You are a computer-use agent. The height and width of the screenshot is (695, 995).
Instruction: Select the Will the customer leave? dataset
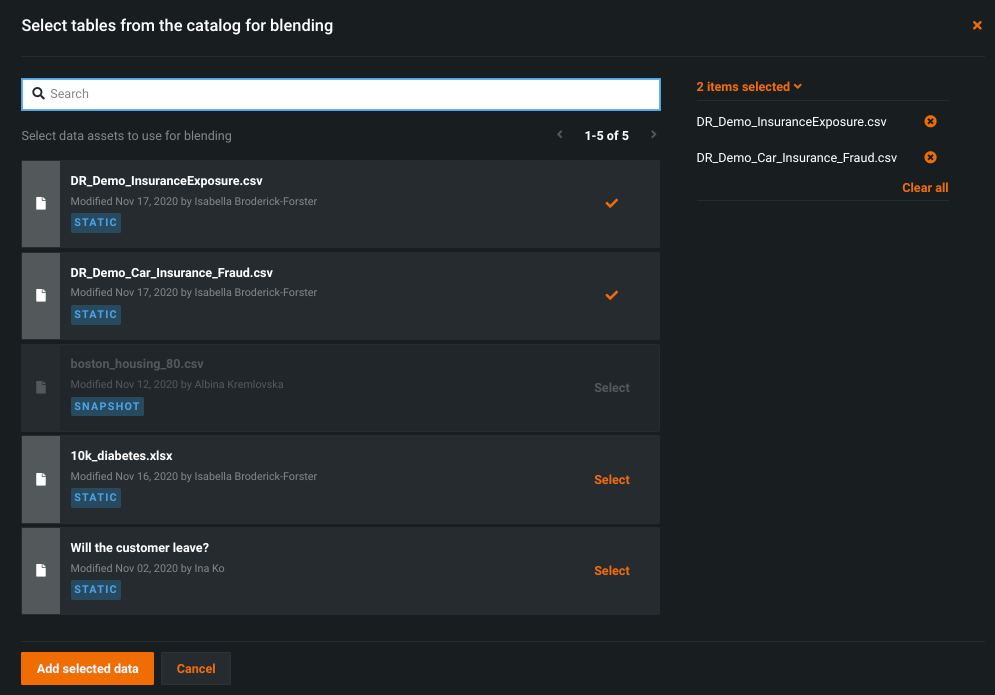[611, 571]
